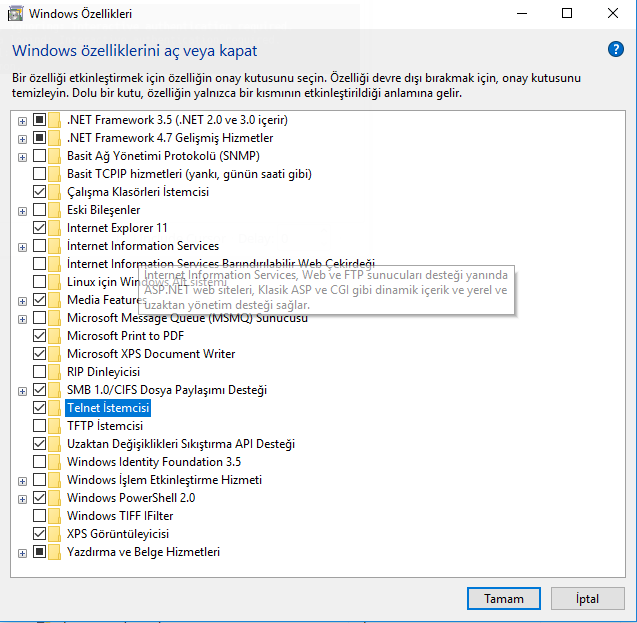
Task: Expand the Eski Bileşenler tree node
Action: 22,211
